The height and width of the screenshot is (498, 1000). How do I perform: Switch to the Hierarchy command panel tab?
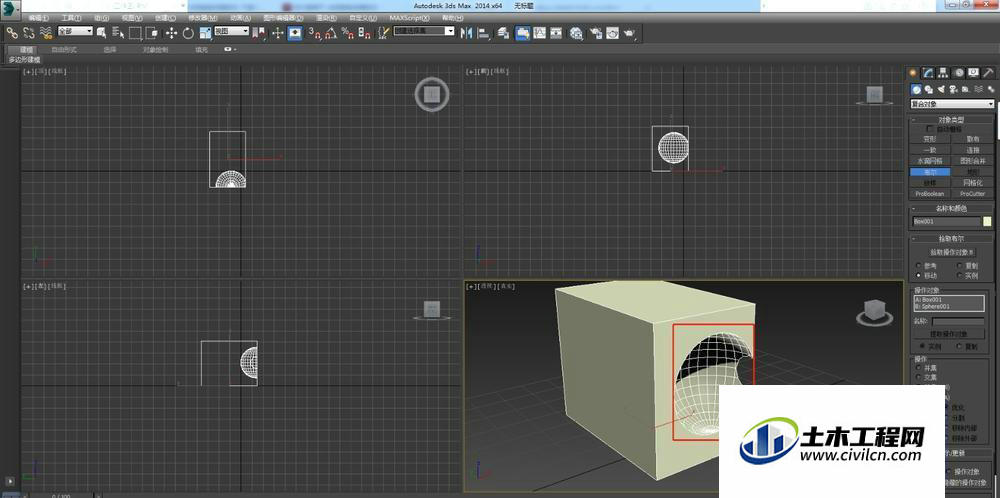coord(943,73)
